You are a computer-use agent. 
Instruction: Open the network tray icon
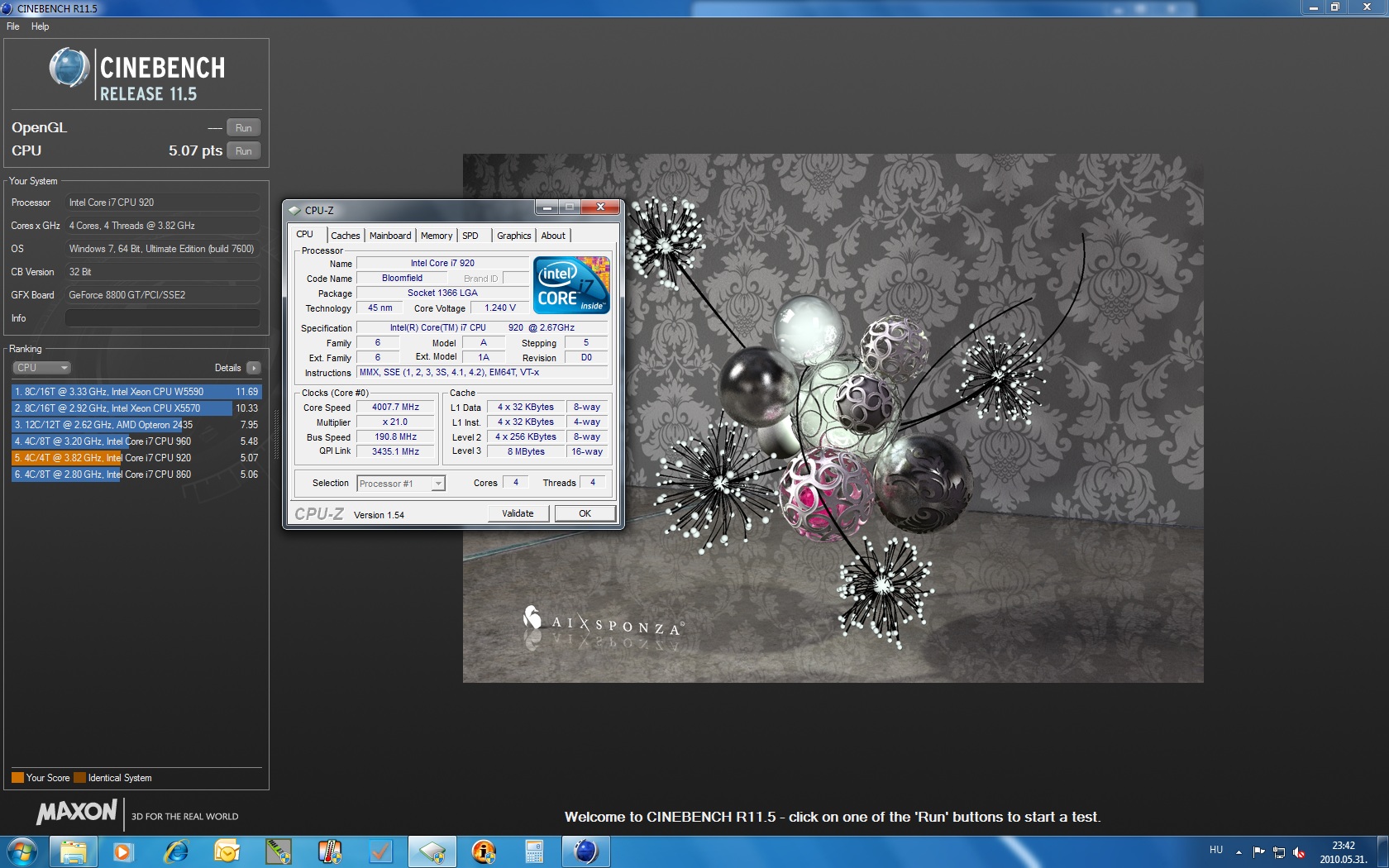(x=1279, y=851)
